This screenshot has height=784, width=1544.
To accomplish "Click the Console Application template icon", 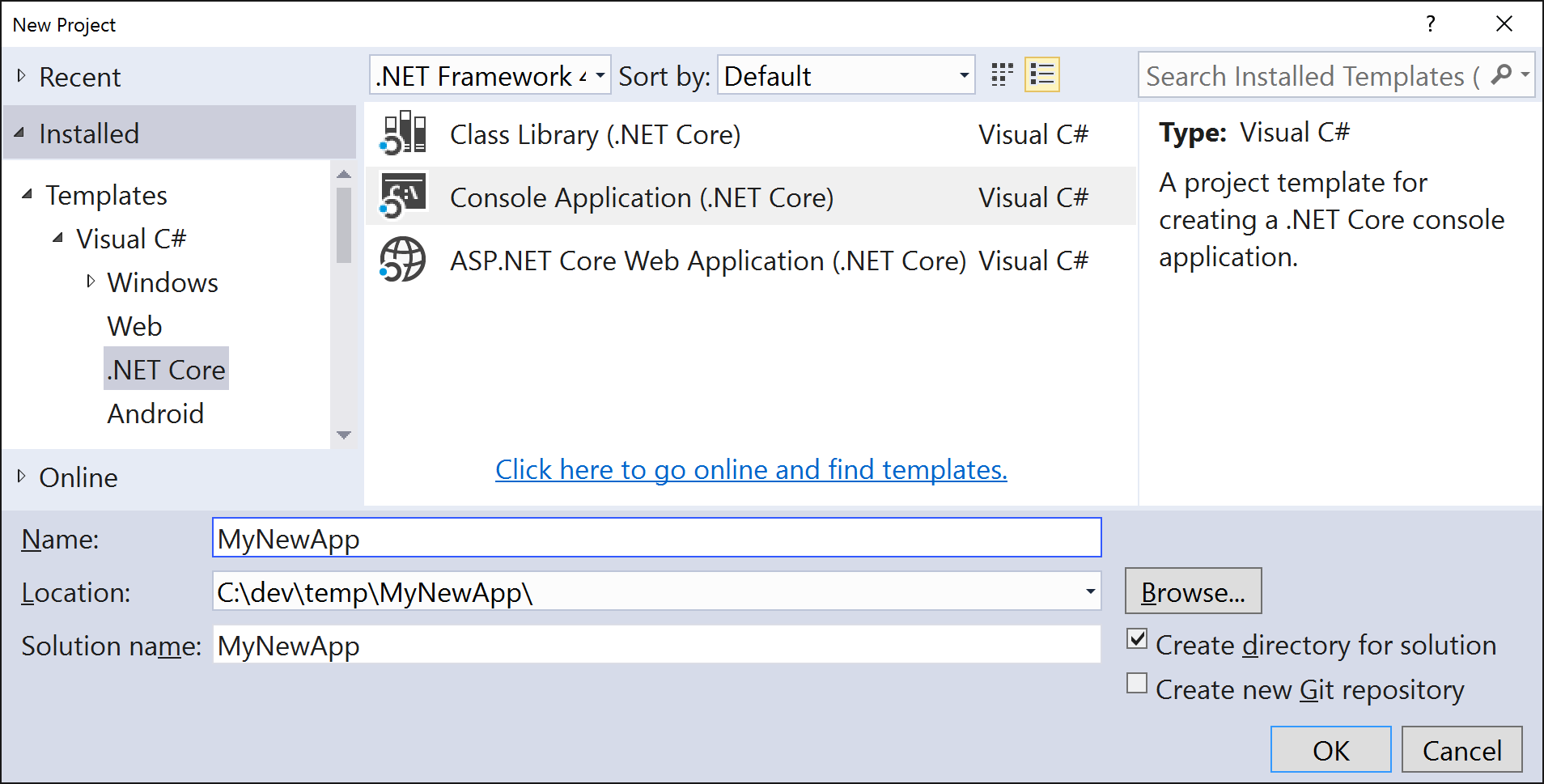I will point(403,196).
